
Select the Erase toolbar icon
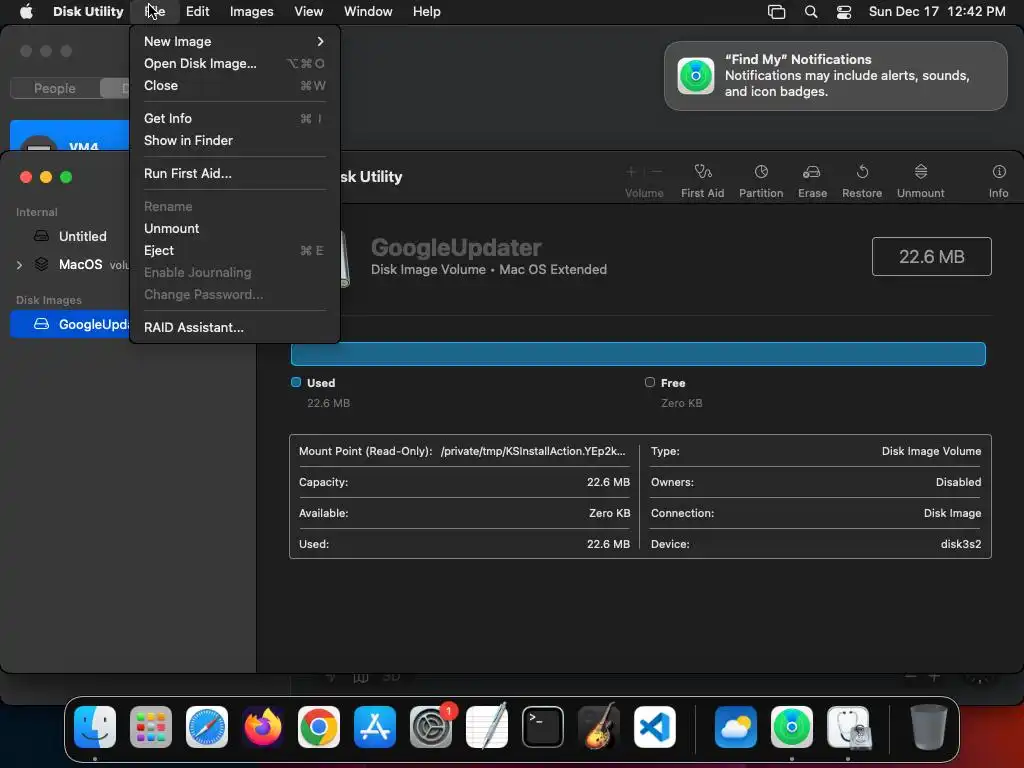coord(812,172)
